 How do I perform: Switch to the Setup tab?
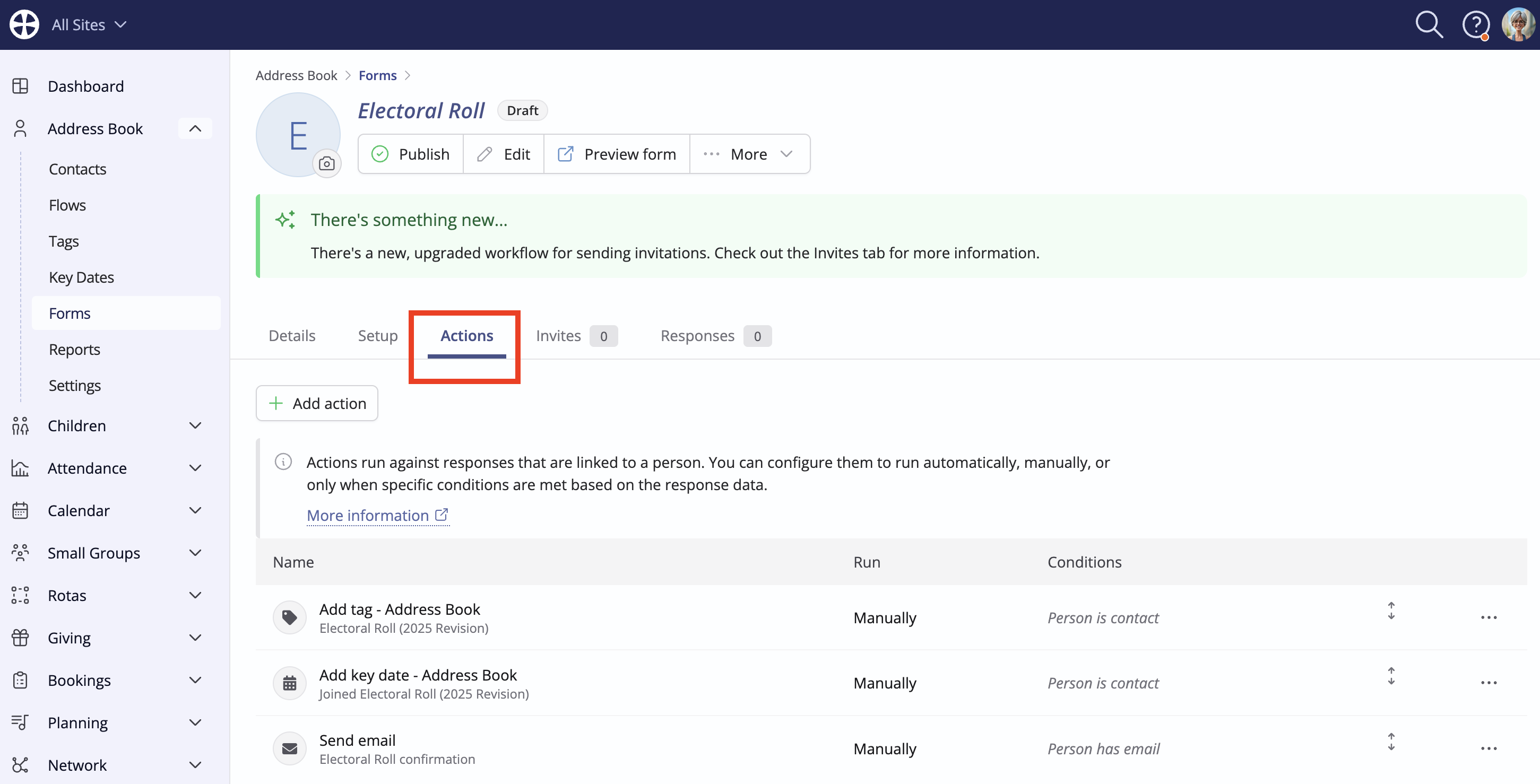pyautogui.click(x=378, y=336)
